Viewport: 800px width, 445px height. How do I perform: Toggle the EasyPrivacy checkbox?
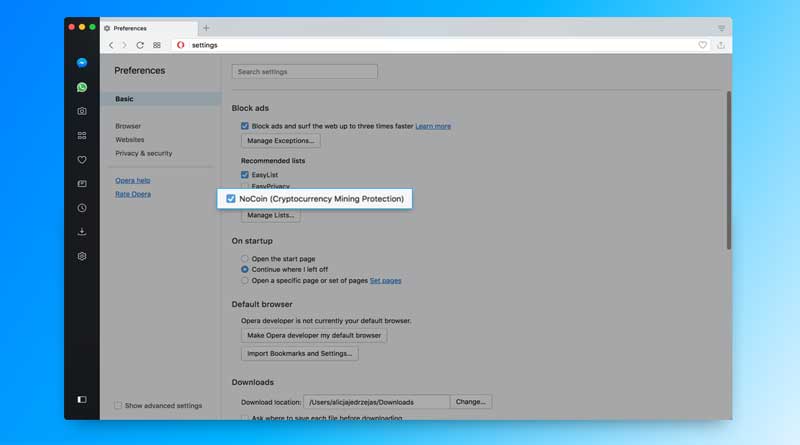coord(245,186)
